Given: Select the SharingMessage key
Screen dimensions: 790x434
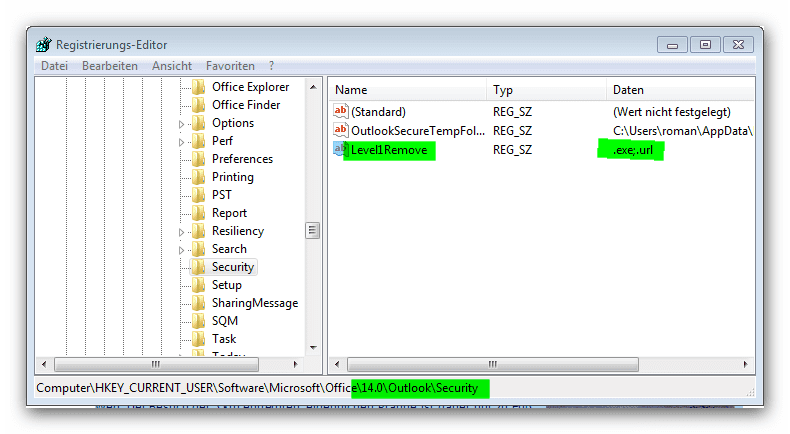Looking at the screenshot, I should pos(255,303).
